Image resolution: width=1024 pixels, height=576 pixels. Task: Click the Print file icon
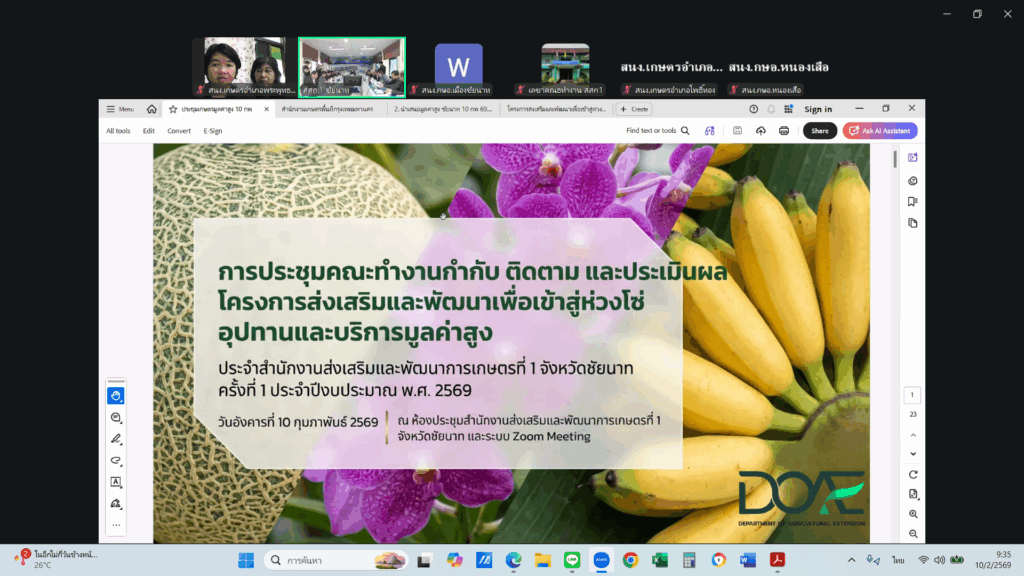pos(784,131)
